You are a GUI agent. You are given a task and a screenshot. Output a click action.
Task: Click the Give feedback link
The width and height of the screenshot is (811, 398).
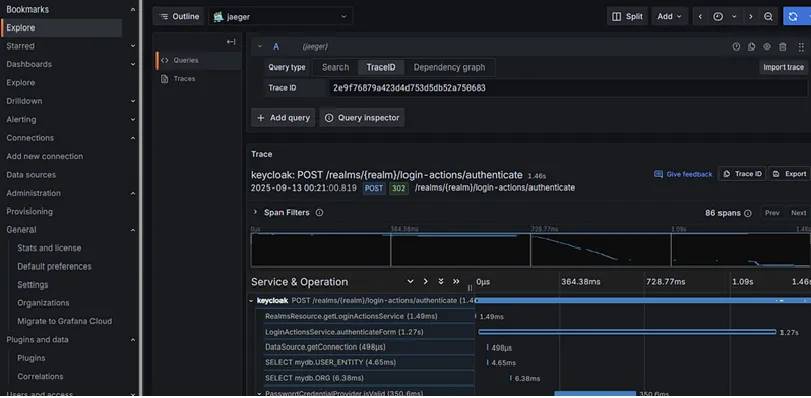[683, 174]
